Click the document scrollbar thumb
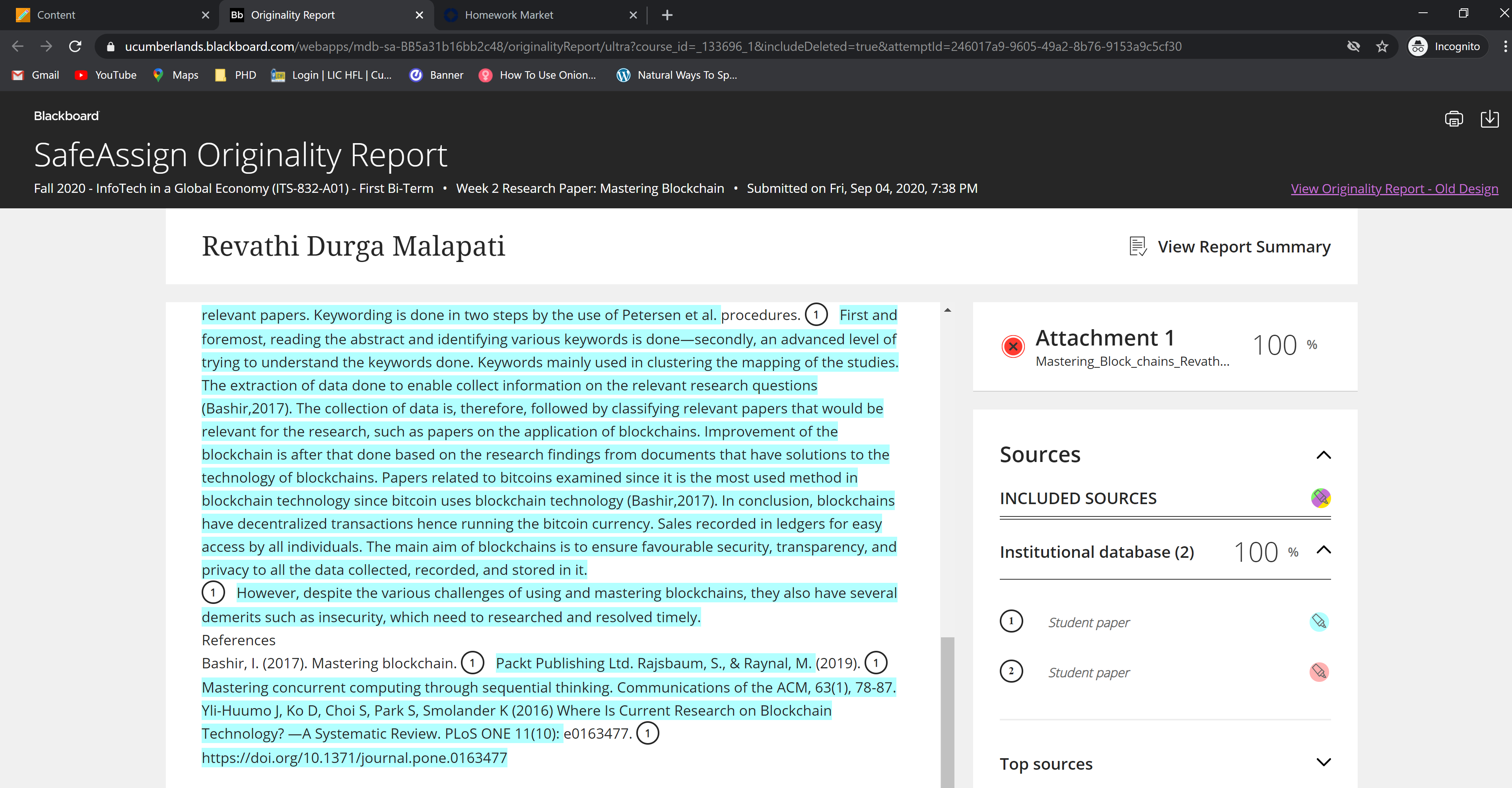The height and width of the screenshot is (788, 1512). coord(947,712)
